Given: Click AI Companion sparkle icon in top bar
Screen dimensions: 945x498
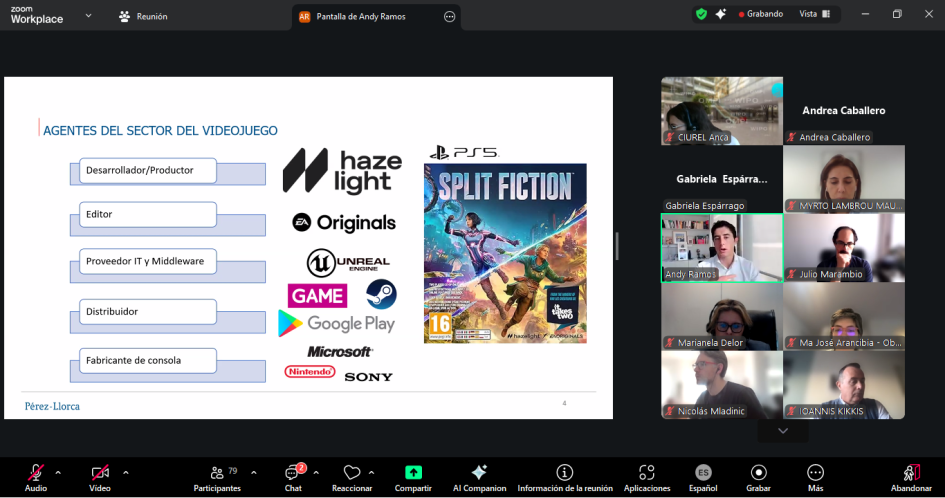Looking at the screenshot, I should pos(721,14).
